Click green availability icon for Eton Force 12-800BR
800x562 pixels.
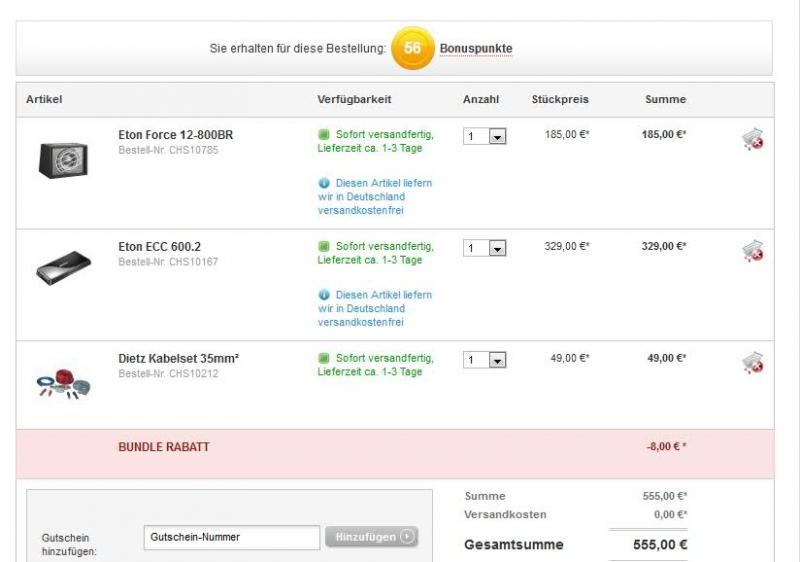pos(323,135)
